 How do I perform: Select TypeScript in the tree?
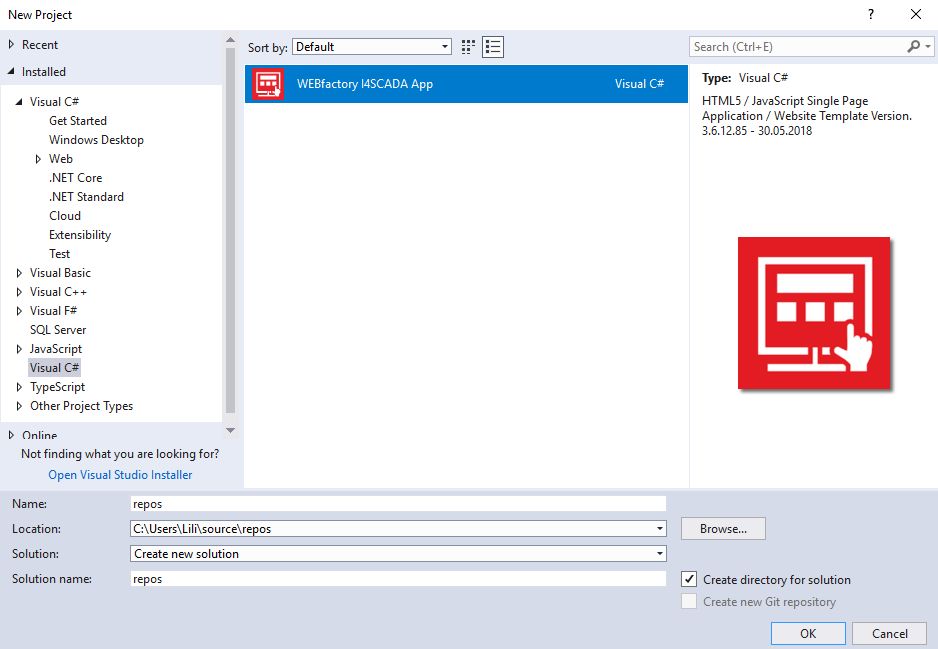(x=57, y=387)
